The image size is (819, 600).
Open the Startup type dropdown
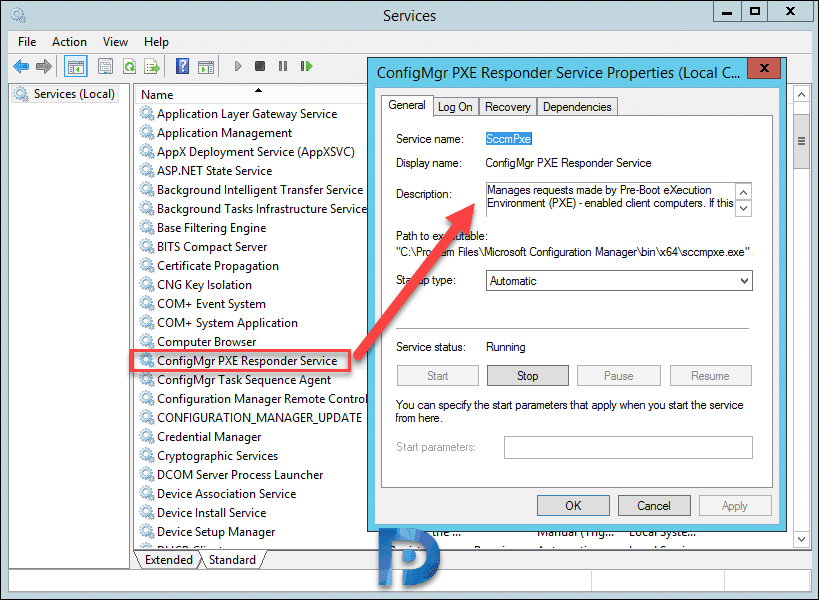(619, 281)
